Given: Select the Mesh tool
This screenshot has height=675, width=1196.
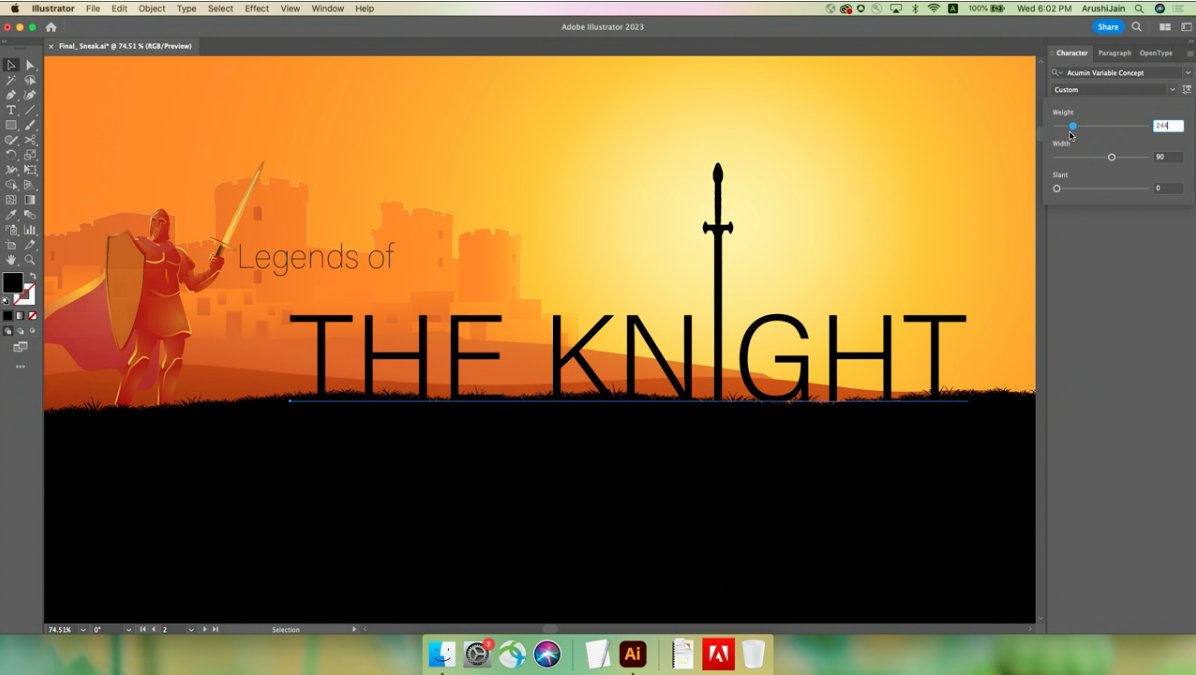Looking at the screenshot, I should point(11,200).
